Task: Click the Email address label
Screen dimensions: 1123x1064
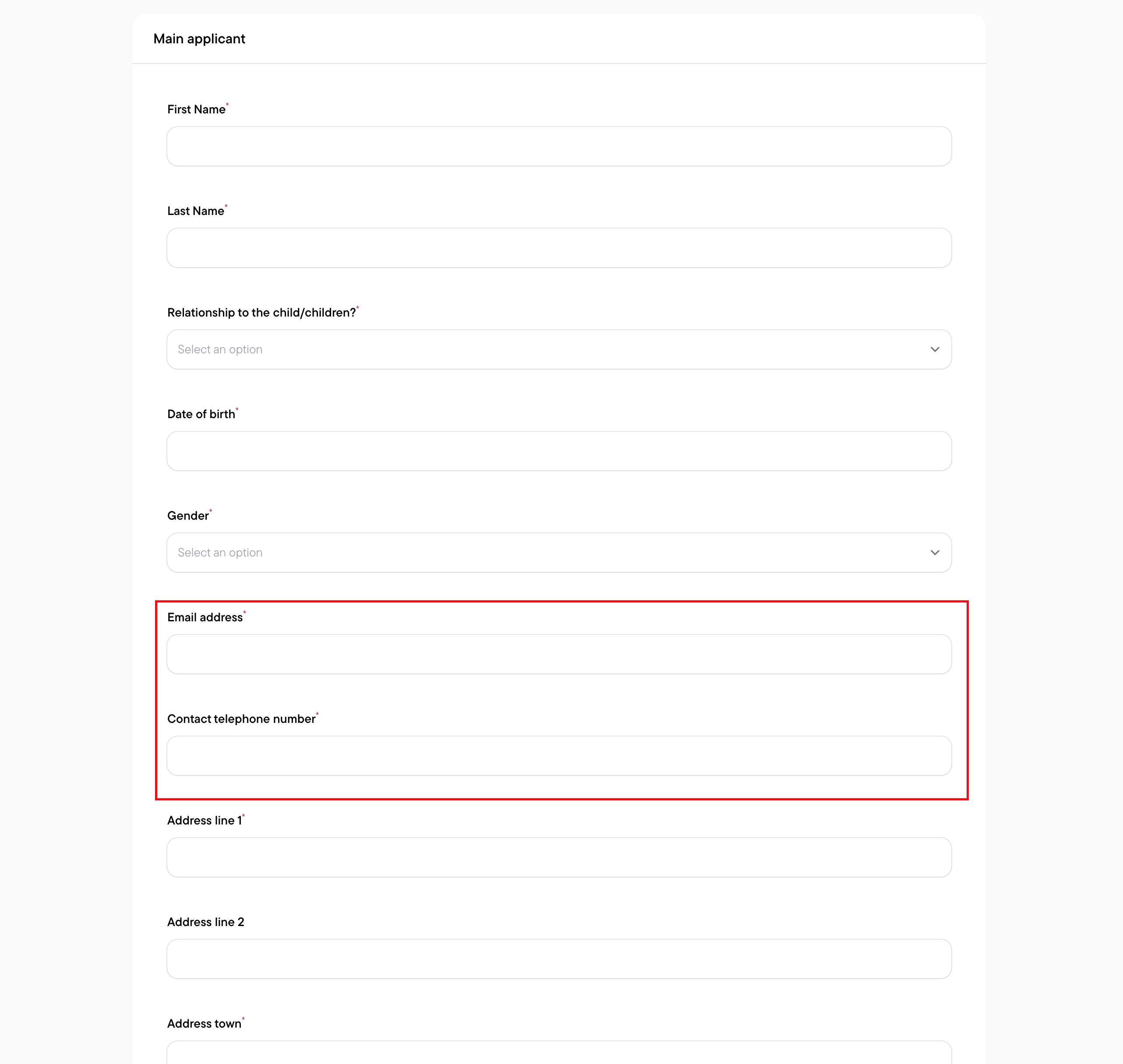Action: [205, 617]
